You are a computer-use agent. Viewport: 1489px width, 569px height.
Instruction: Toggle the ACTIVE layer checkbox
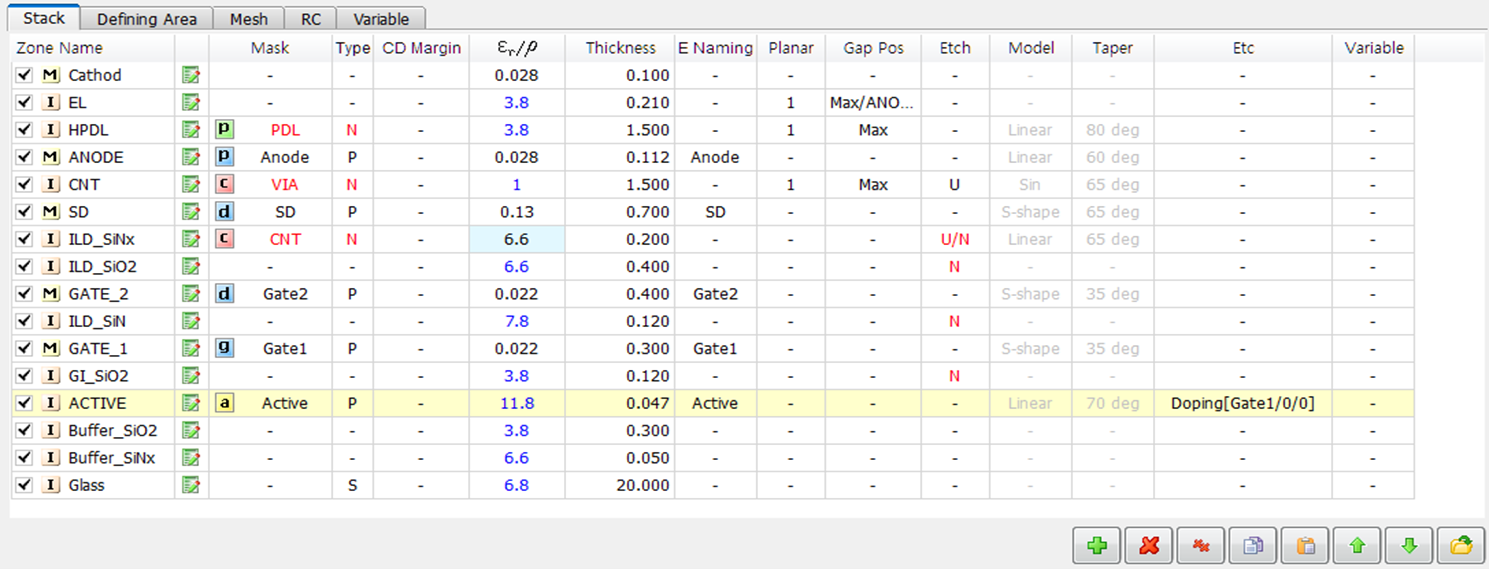[25, 403]
